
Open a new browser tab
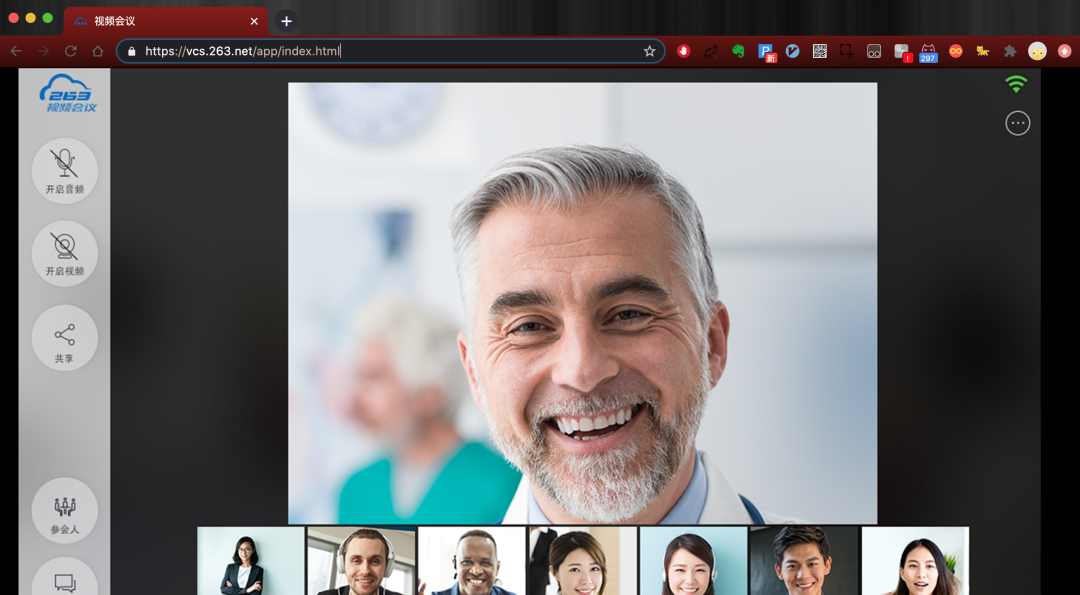287,21
